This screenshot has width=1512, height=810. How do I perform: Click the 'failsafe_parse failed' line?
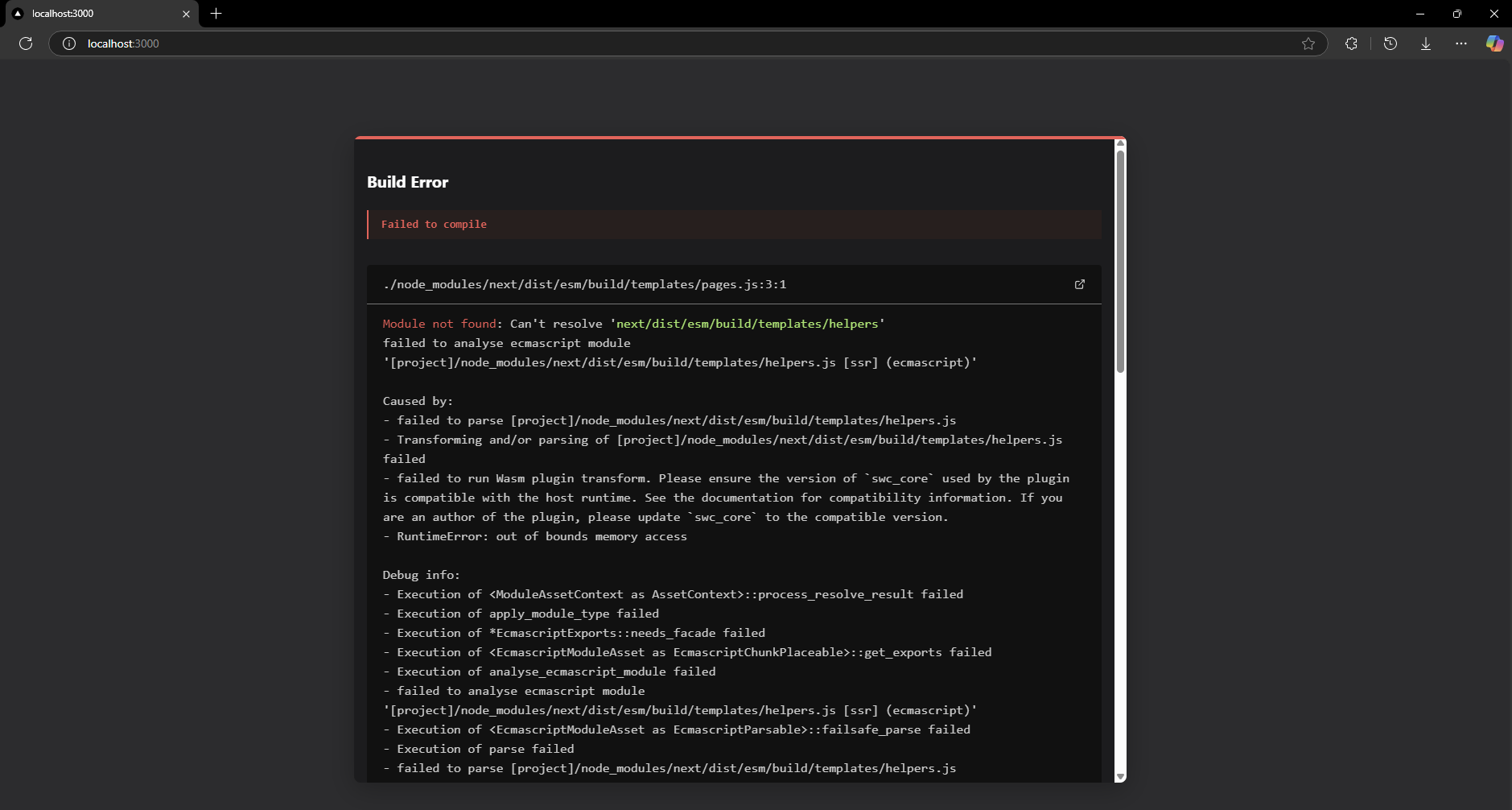pos(677,729)
